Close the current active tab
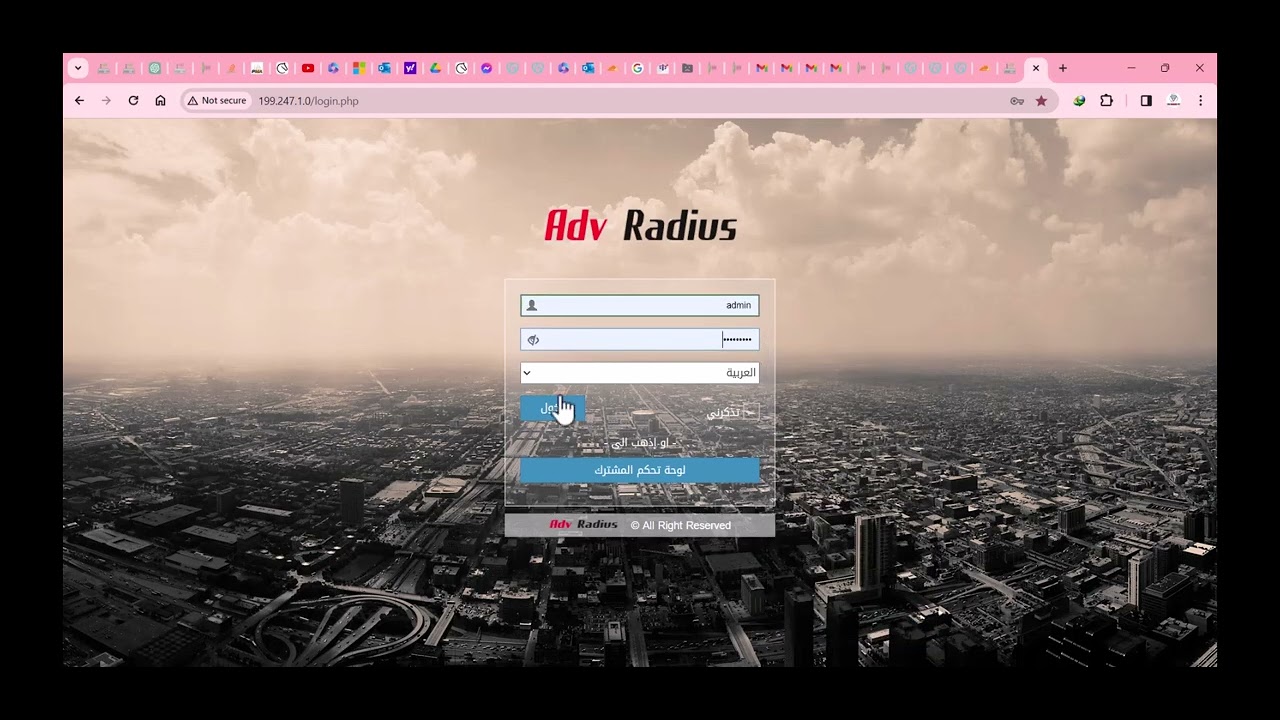The width and height of the screenshot is (1280, 720). pos(1036,68)
